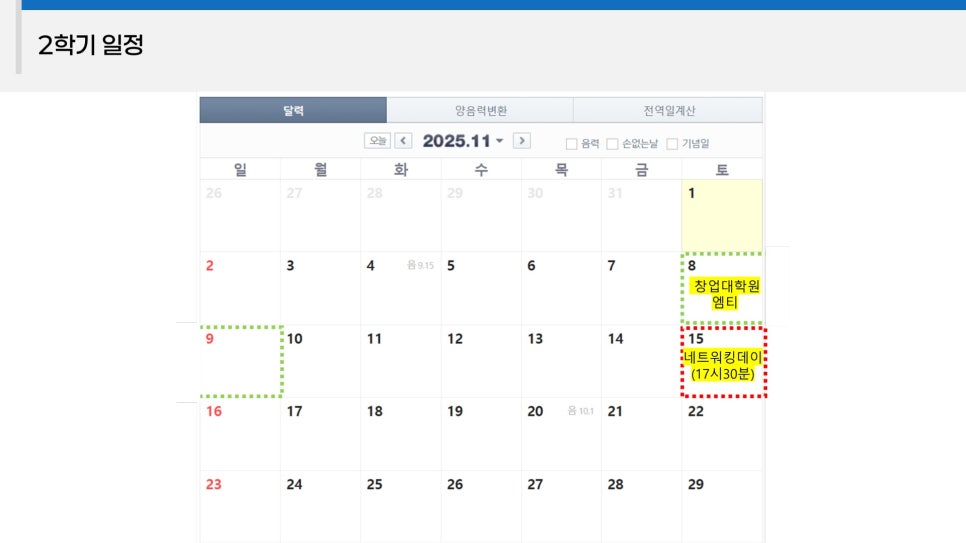966x543 pixels.
Task: Check the 기념일 checkbox
Action: 672,144
